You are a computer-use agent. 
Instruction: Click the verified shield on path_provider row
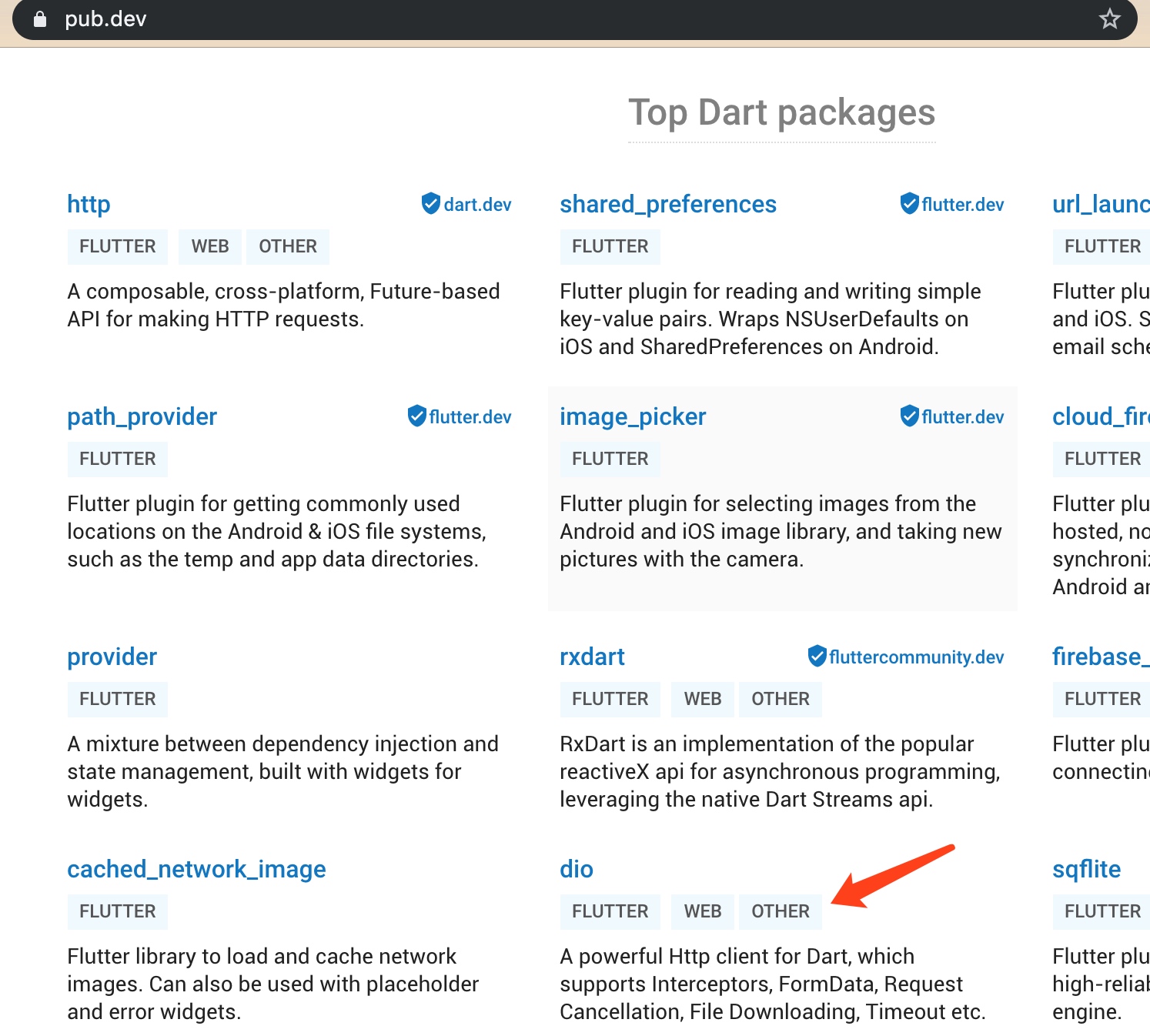[416, 416]
